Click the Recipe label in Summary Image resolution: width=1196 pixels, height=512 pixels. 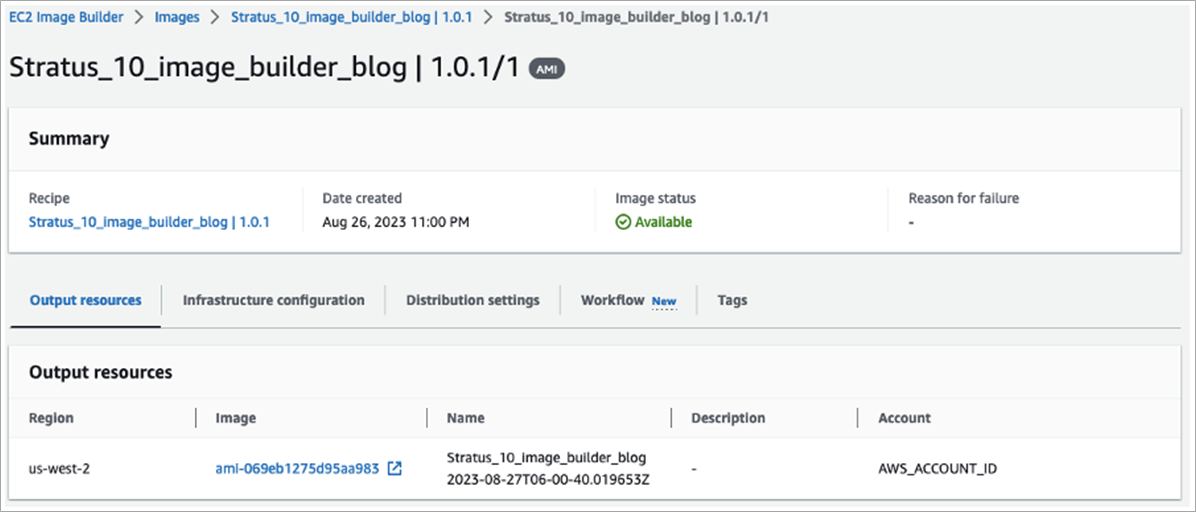49,198
